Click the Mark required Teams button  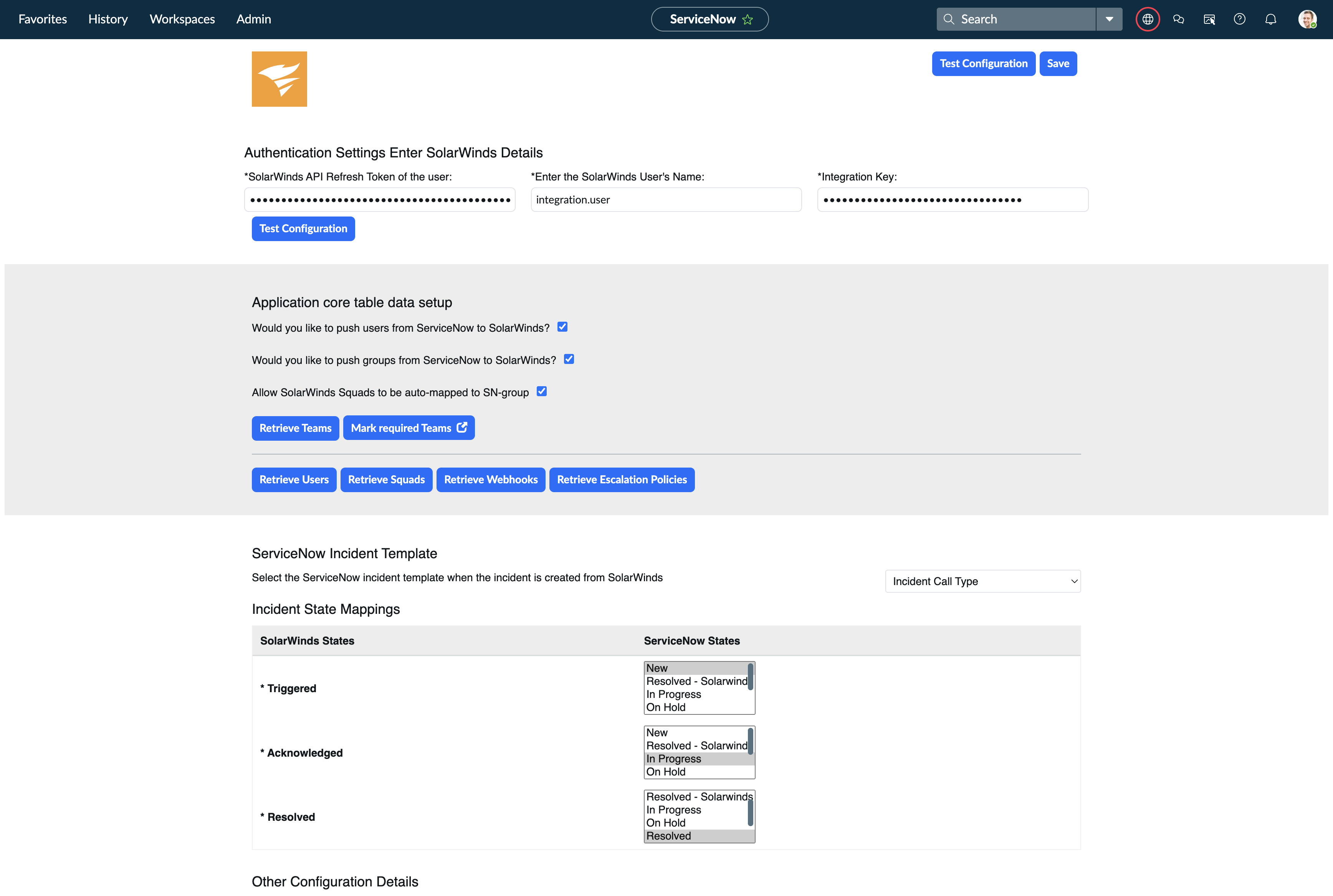409,428
